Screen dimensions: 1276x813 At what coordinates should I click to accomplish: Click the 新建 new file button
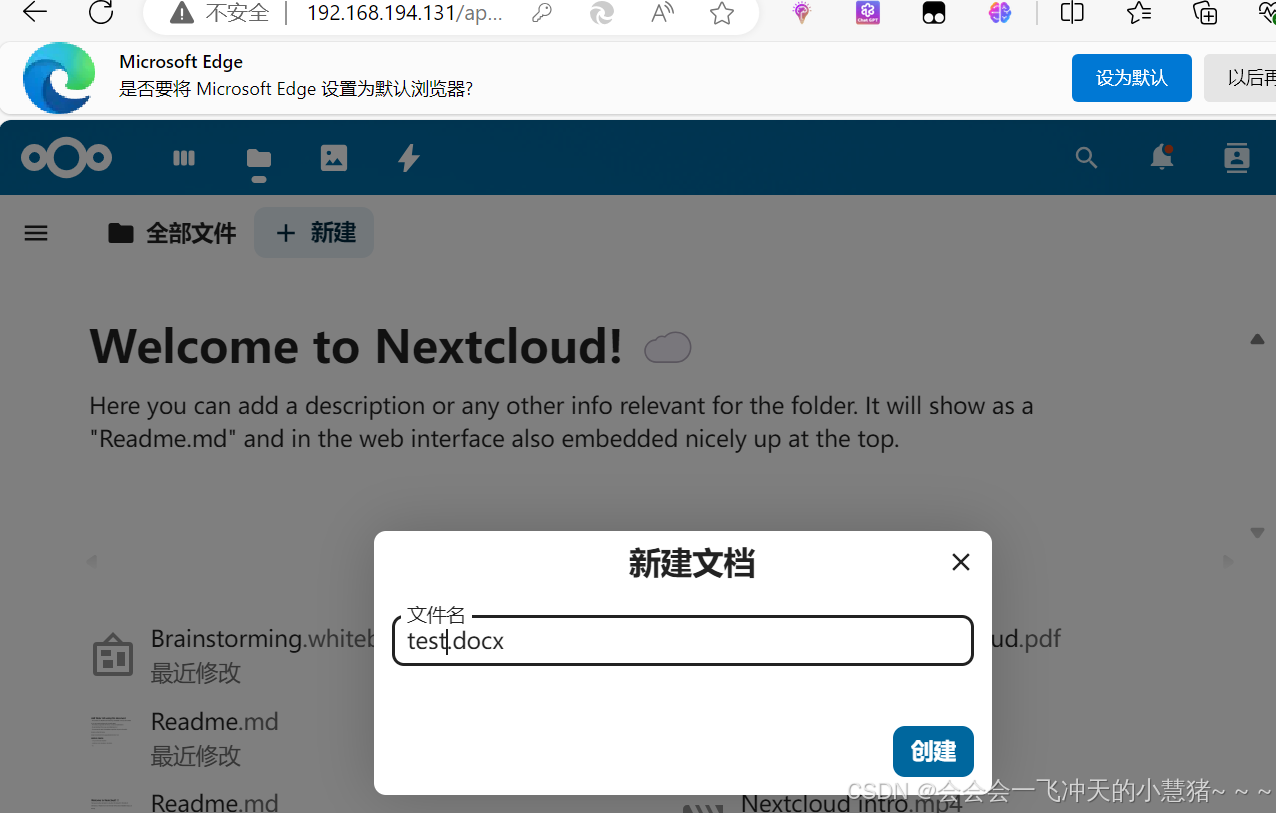click(x=314, y=232)
